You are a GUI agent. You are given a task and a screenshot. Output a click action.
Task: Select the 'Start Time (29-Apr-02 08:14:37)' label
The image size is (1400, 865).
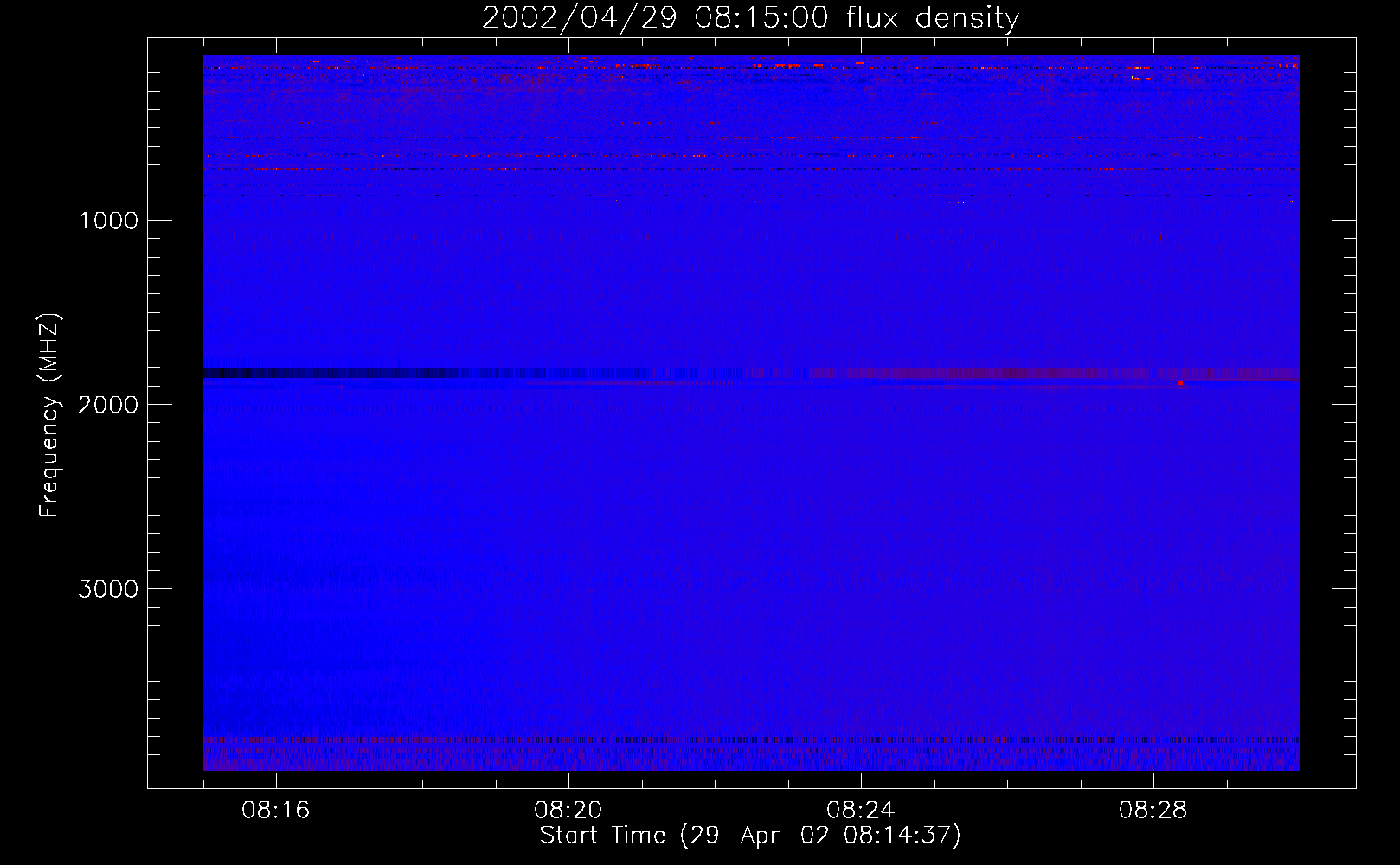[750, 836]
